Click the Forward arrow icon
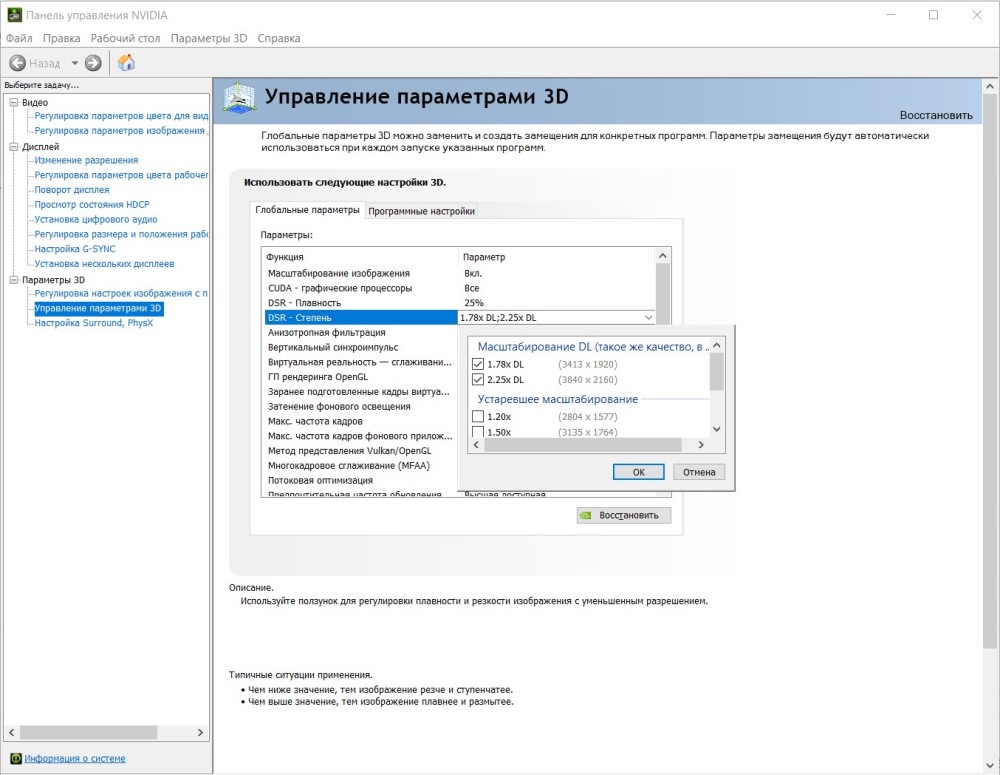 click(x=93, y=63)
